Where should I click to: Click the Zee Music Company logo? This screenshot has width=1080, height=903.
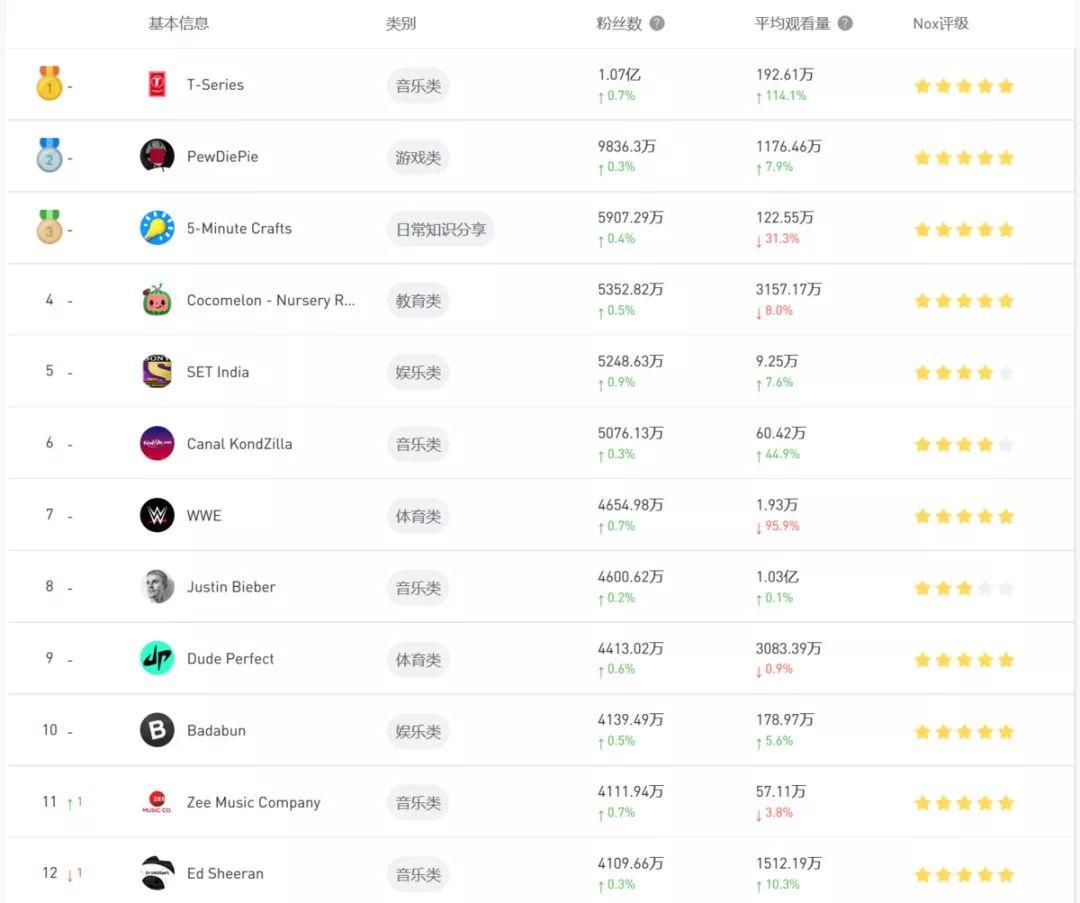[x=157, y=802]
